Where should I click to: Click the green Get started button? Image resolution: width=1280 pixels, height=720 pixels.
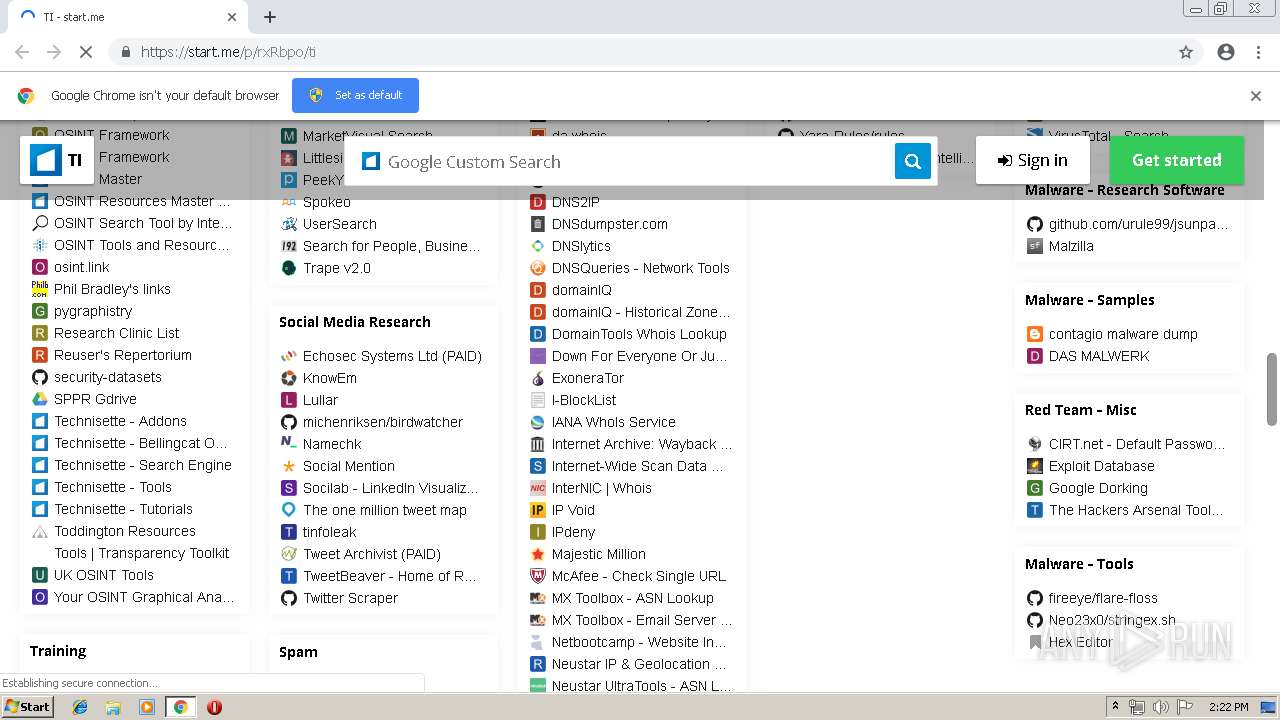point(1176,160)
